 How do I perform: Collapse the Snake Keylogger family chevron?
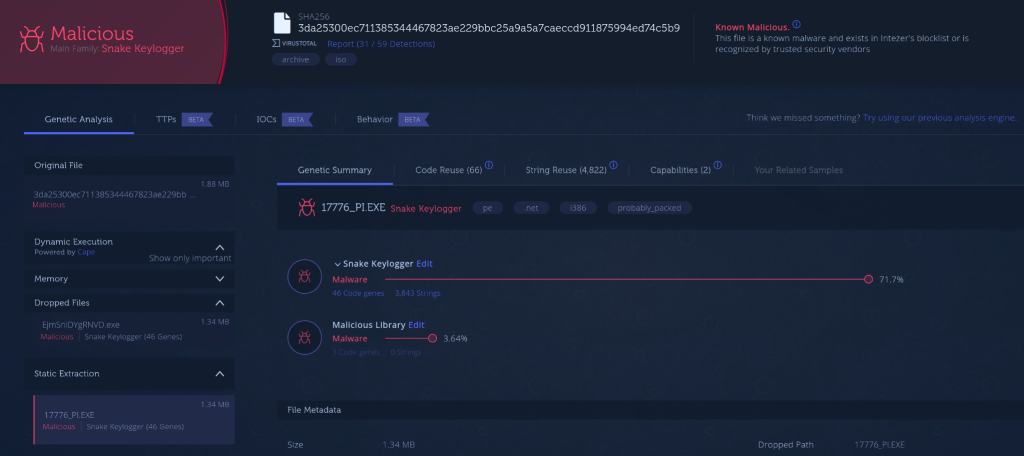(x=338, y=264)
